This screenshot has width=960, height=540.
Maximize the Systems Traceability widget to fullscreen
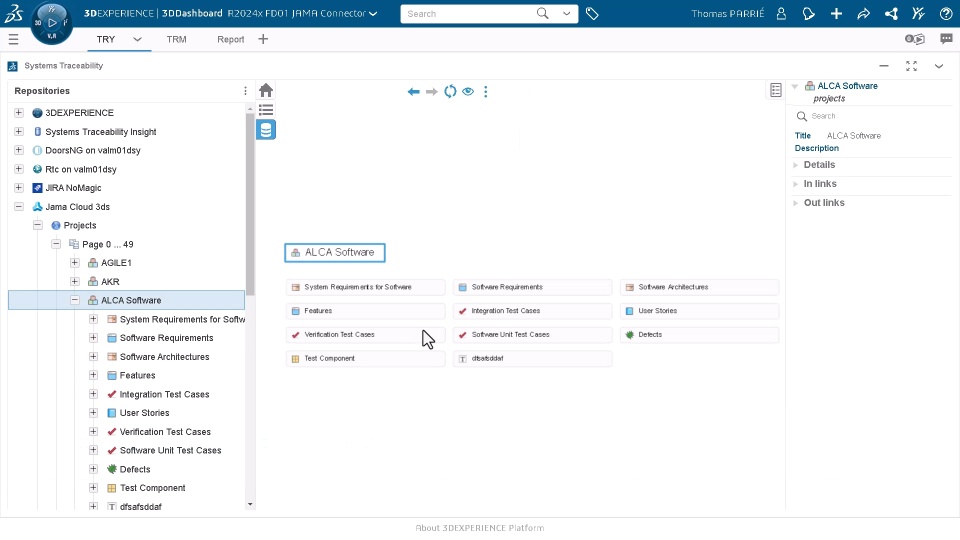click(x=912, y=66)
